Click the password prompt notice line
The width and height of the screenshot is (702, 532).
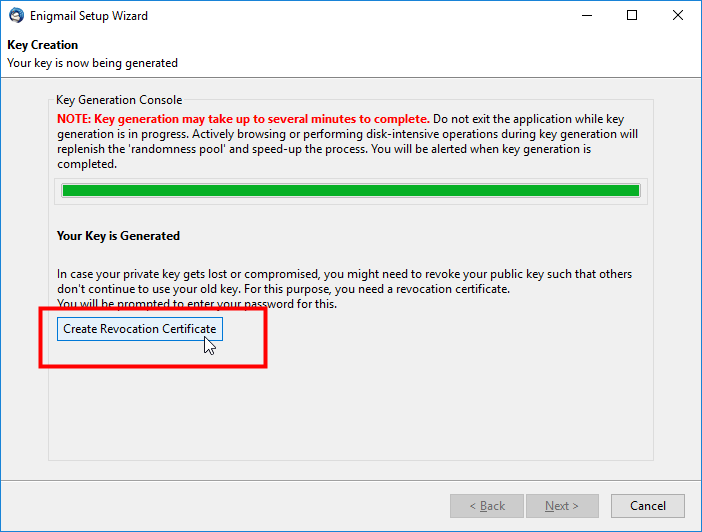[197, 304]
